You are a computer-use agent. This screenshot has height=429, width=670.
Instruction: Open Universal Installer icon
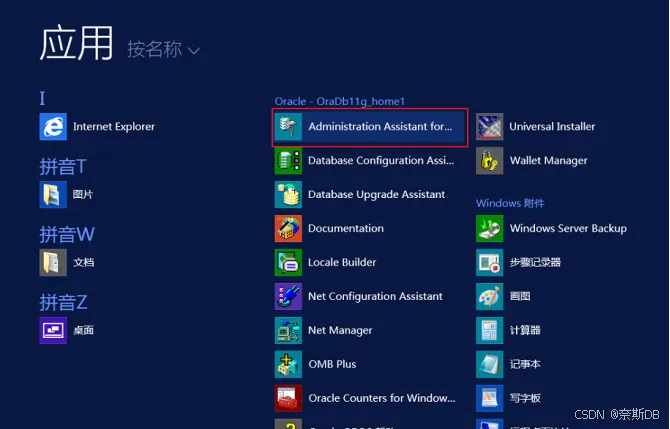(490, 126)
